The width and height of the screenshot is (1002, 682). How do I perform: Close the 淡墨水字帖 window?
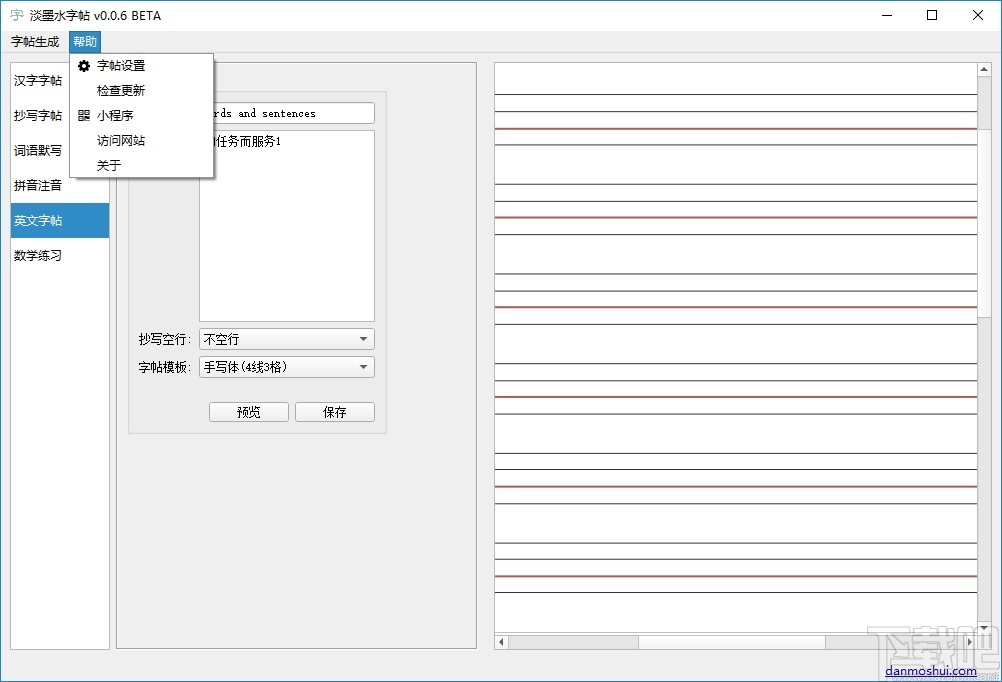coord(978,15)
